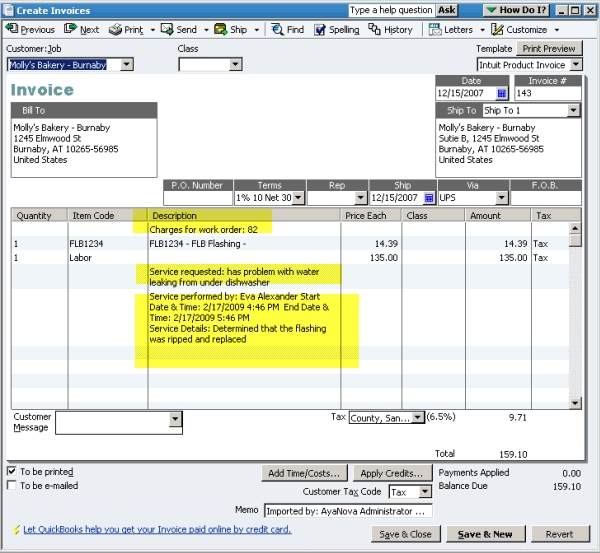The image size is (600, 553).
Task: Click Save & Close button
Action: click(405, 534)
